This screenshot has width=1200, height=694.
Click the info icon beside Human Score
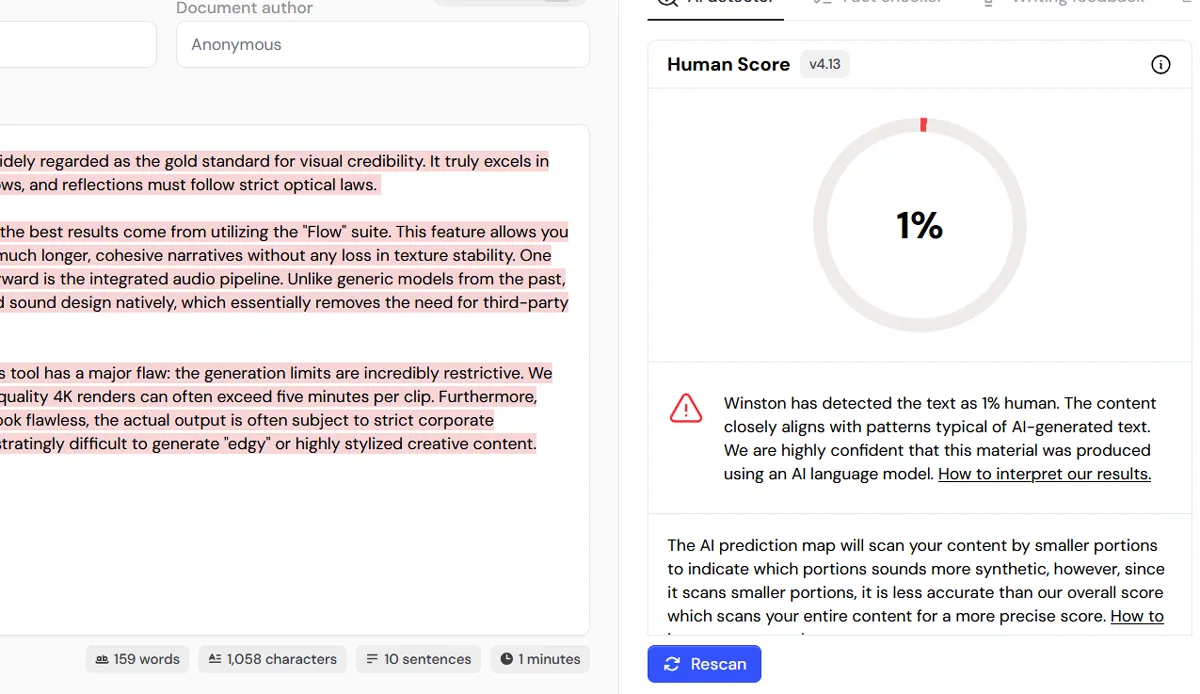(x=1160, y=65)
